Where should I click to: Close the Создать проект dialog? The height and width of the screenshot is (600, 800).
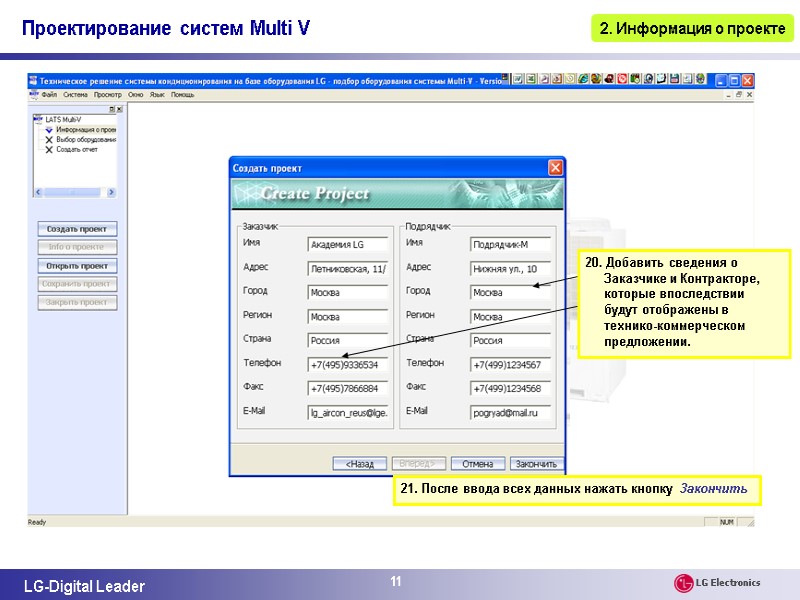tap(555, 168)
